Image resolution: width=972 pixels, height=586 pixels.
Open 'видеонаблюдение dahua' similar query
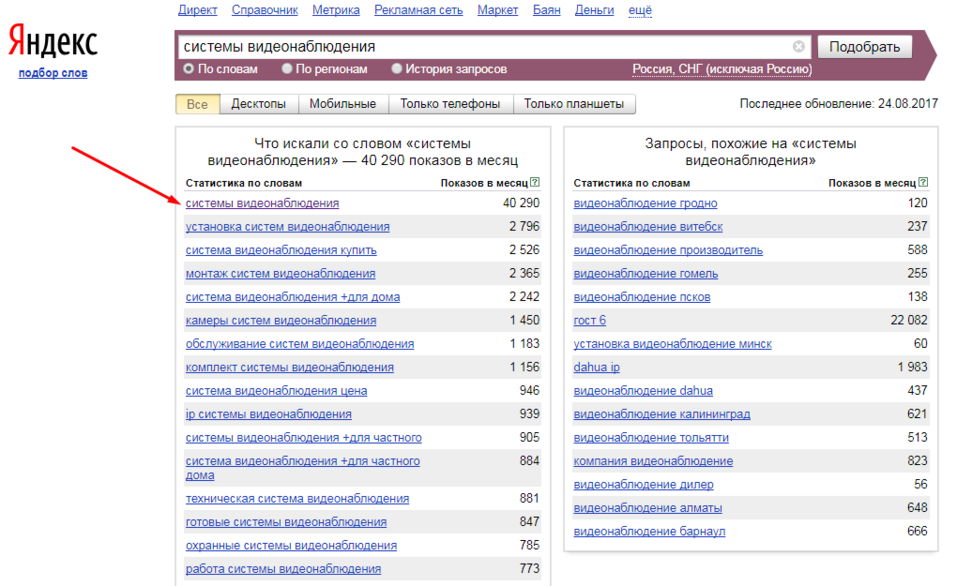(x=643, y=391)
